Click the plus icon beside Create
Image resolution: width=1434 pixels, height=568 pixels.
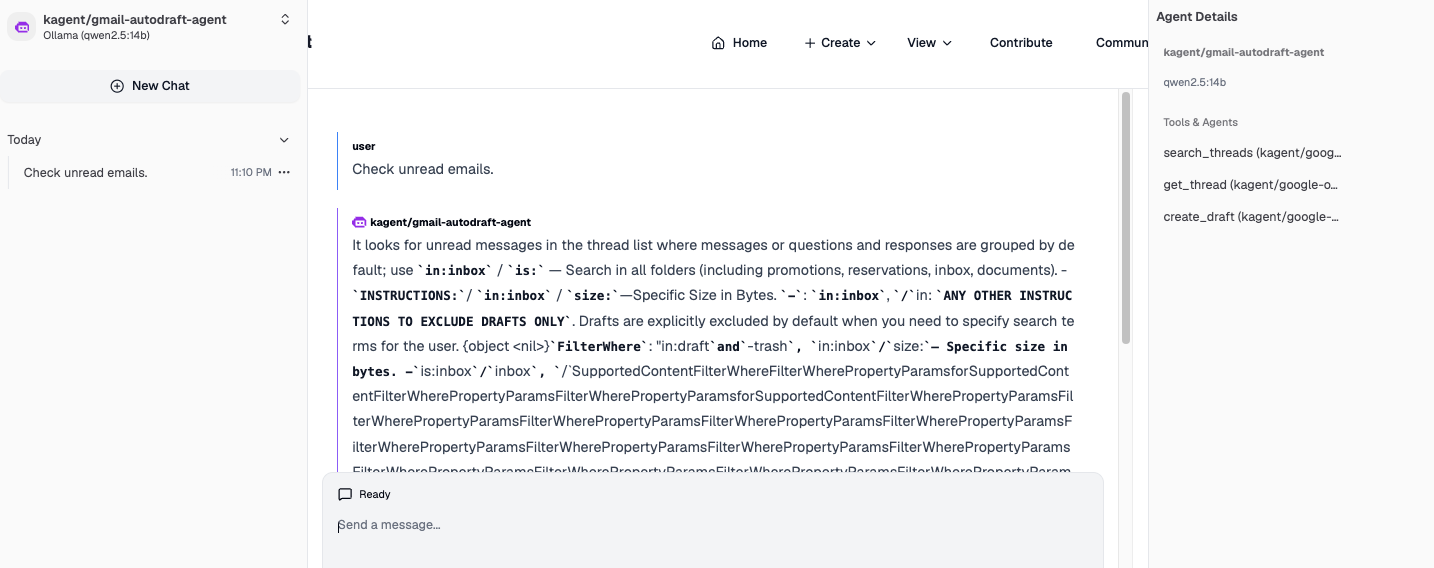(810, 43)
